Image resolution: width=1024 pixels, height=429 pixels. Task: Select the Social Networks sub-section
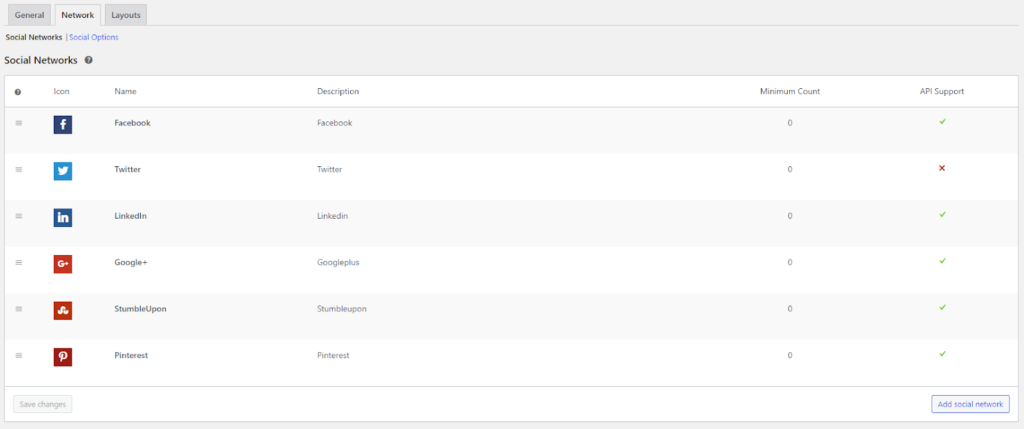pyautogui.click(x=34, y=37)
